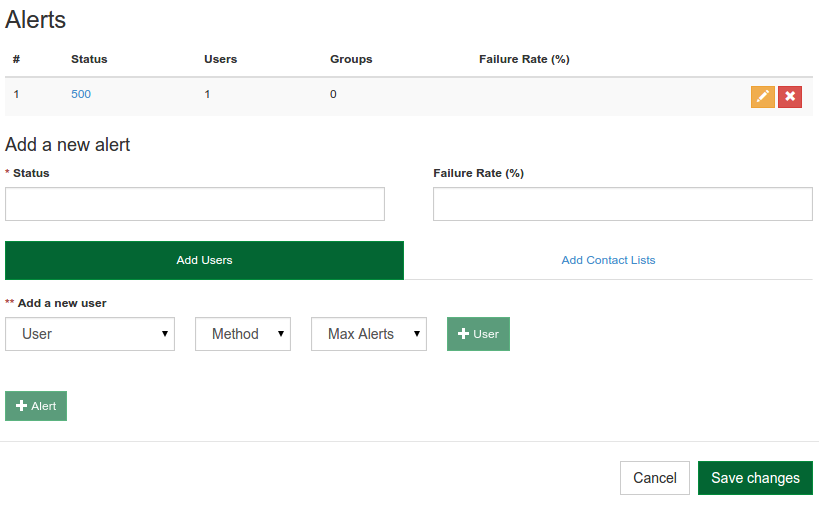The image size is (819, 506).
Task: Delete alert 500 with the red X
Action: point(790,97)
